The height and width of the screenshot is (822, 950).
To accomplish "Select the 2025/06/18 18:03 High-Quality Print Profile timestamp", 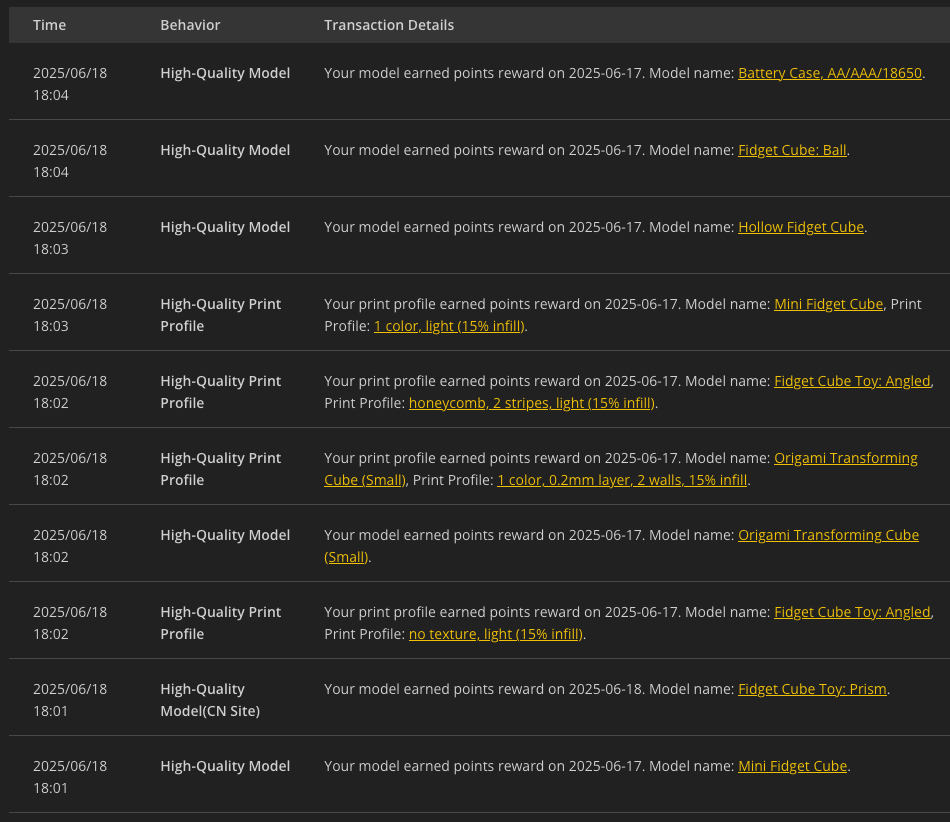I will pyautogui.click(x=70, y=315).
